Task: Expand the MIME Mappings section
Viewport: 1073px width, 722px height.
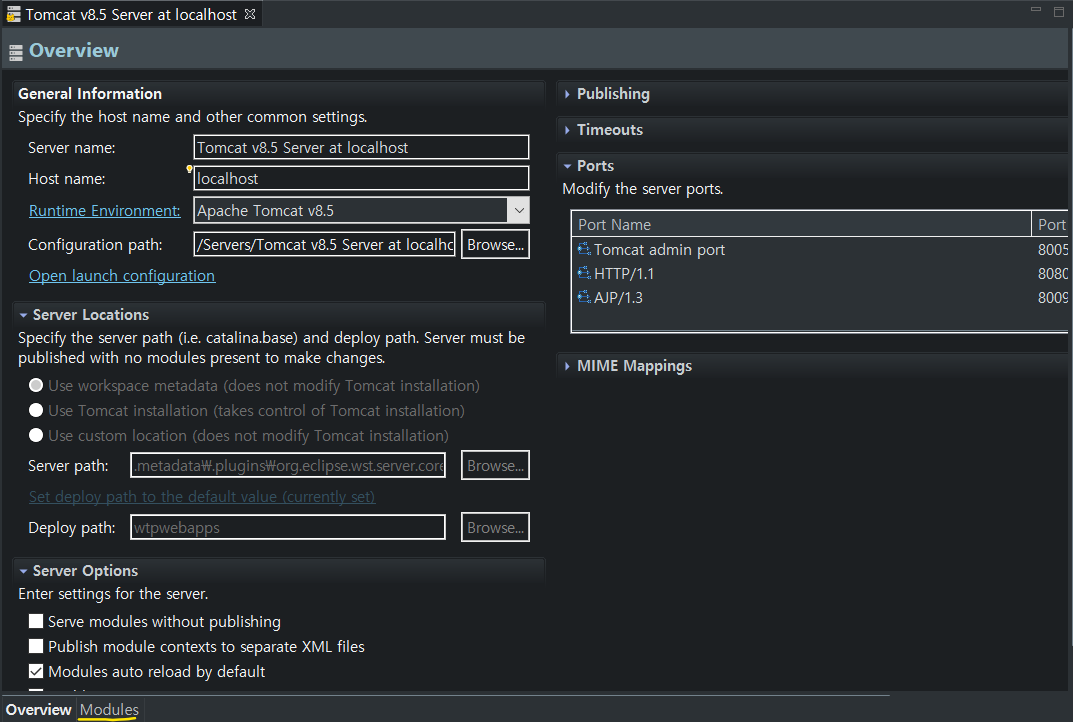Action: point(567,366)
